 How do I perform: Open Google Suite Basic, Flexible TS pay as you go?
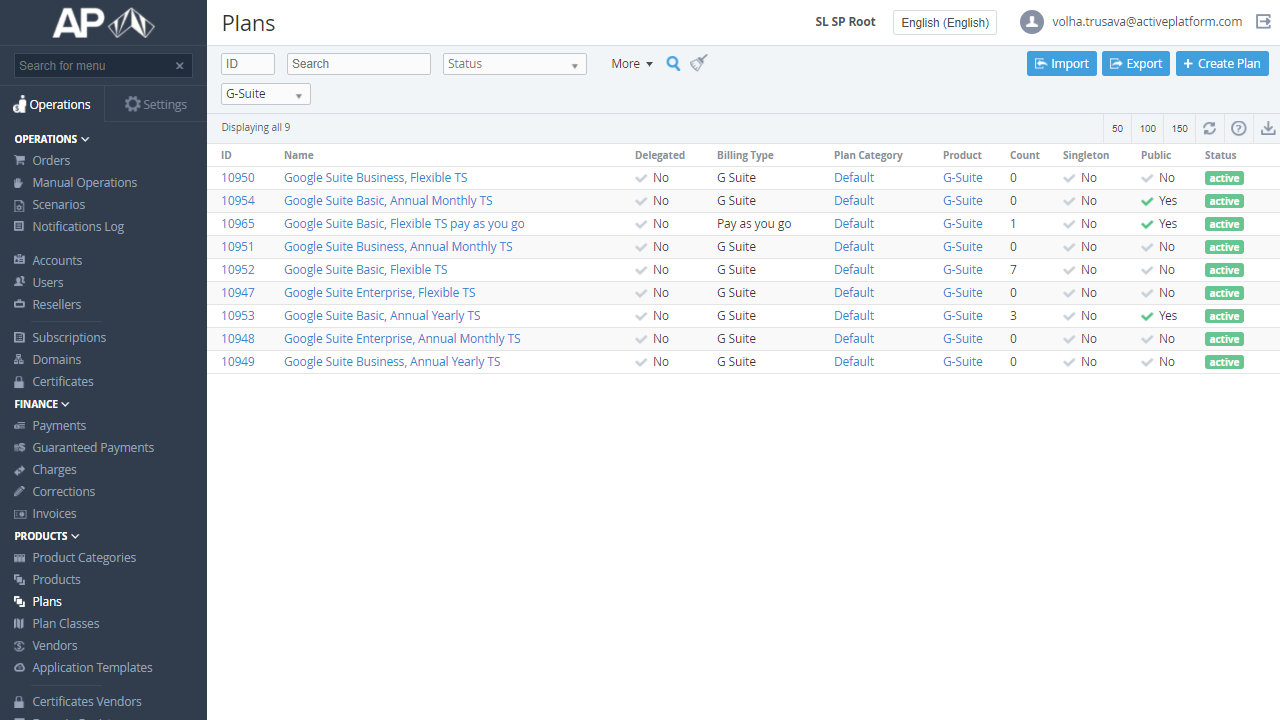click(x=404, y=224)
